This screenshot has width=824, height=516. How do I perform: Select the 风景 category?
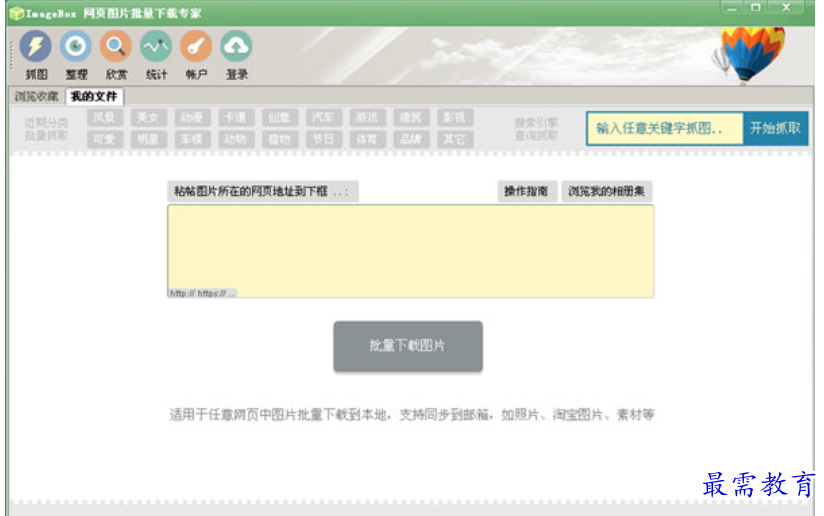coord(105,117)
